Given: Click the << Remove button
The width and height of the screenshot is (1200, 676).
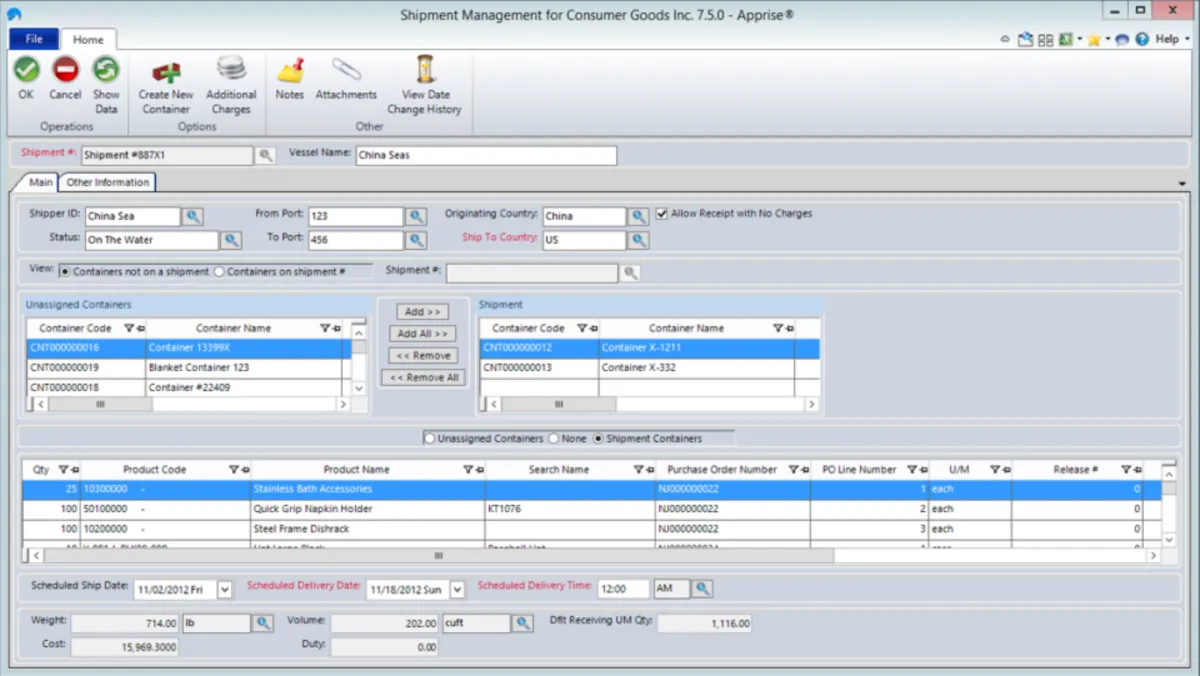Looking at the screenshot, I should point(423,356).
